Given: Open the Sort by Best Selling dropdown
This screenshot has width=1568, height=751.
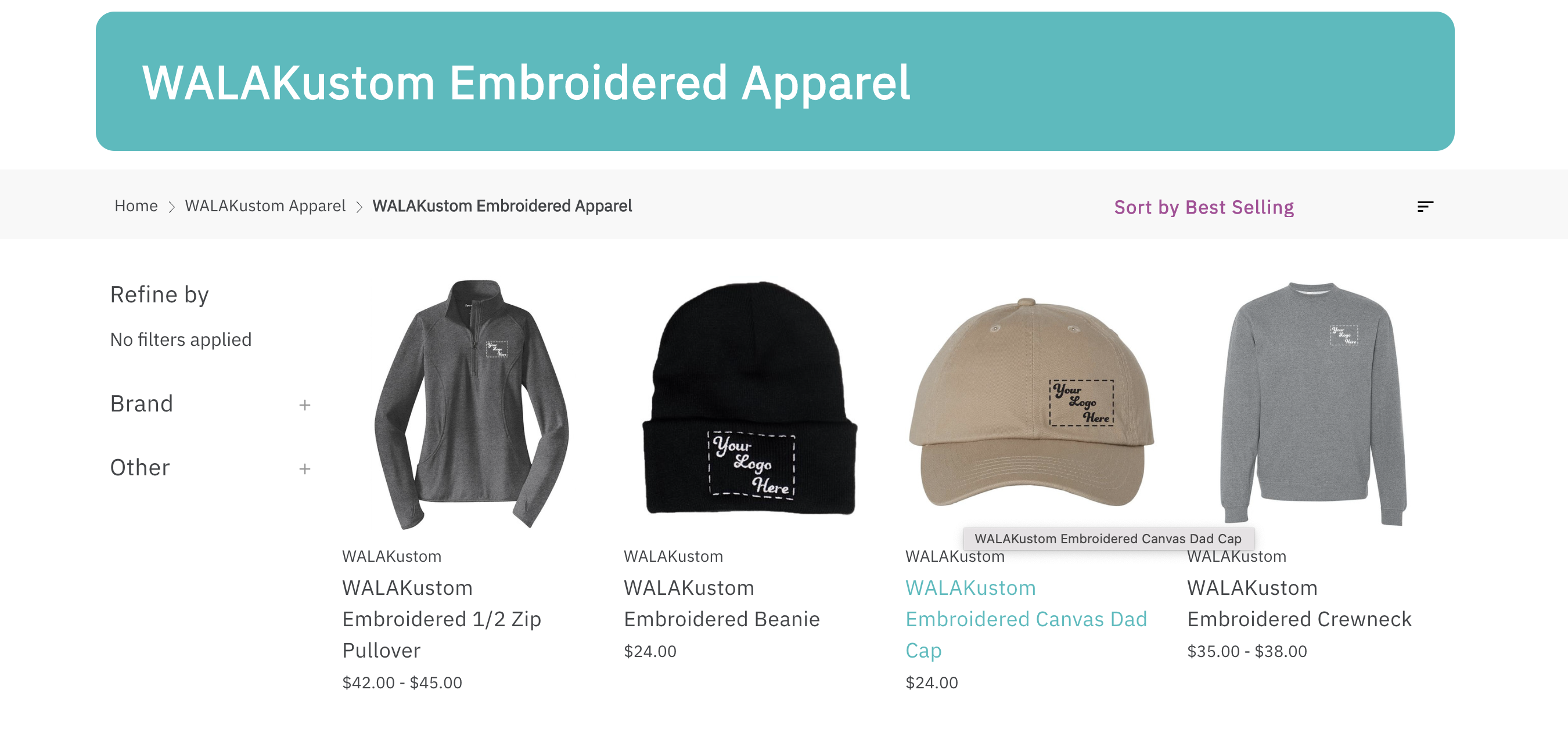Looking at the screenshot, I should click(1204, 207).
